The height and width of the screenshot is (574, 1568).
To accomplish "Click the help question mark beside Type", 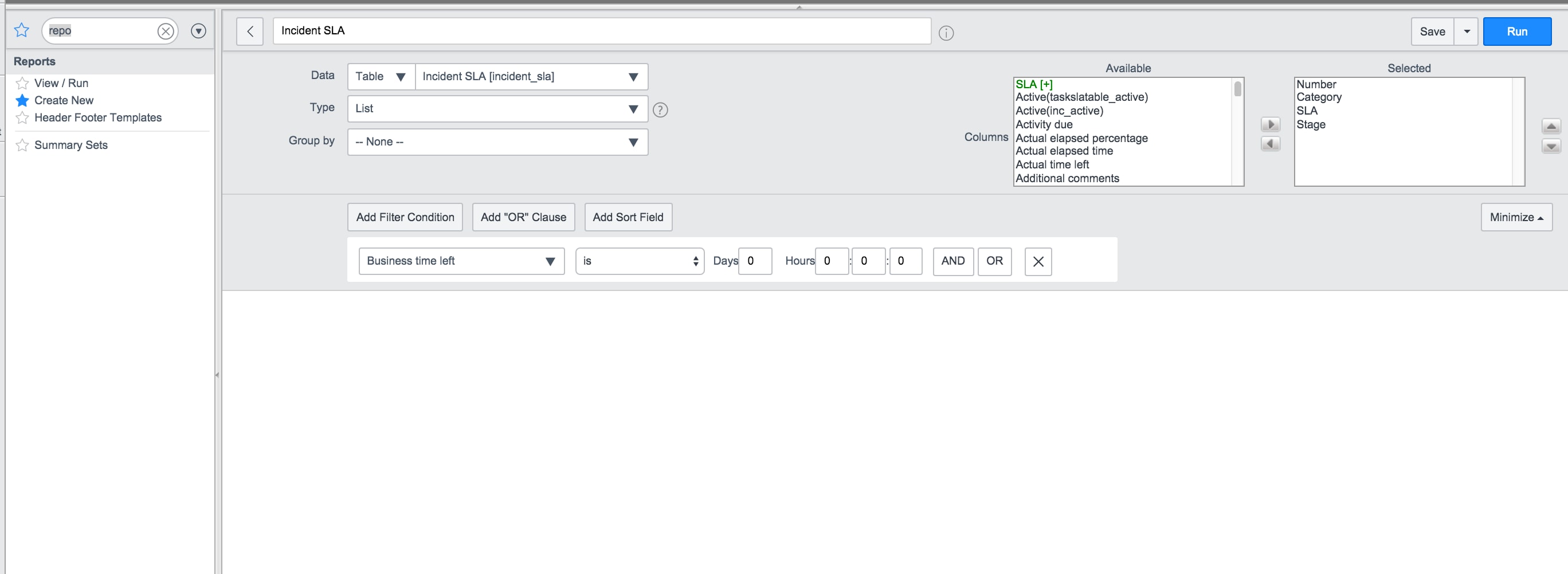I will (x=660, y=109).
